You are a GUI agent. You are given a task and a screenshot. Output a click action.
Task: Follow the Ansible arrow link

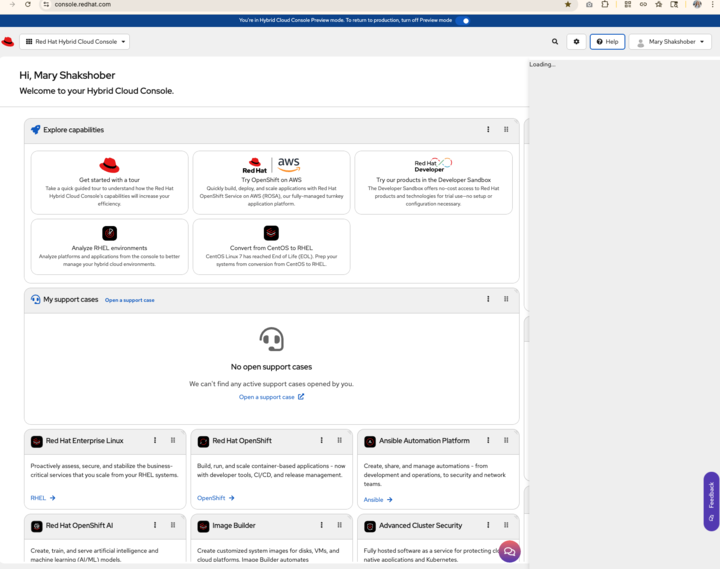378,500
